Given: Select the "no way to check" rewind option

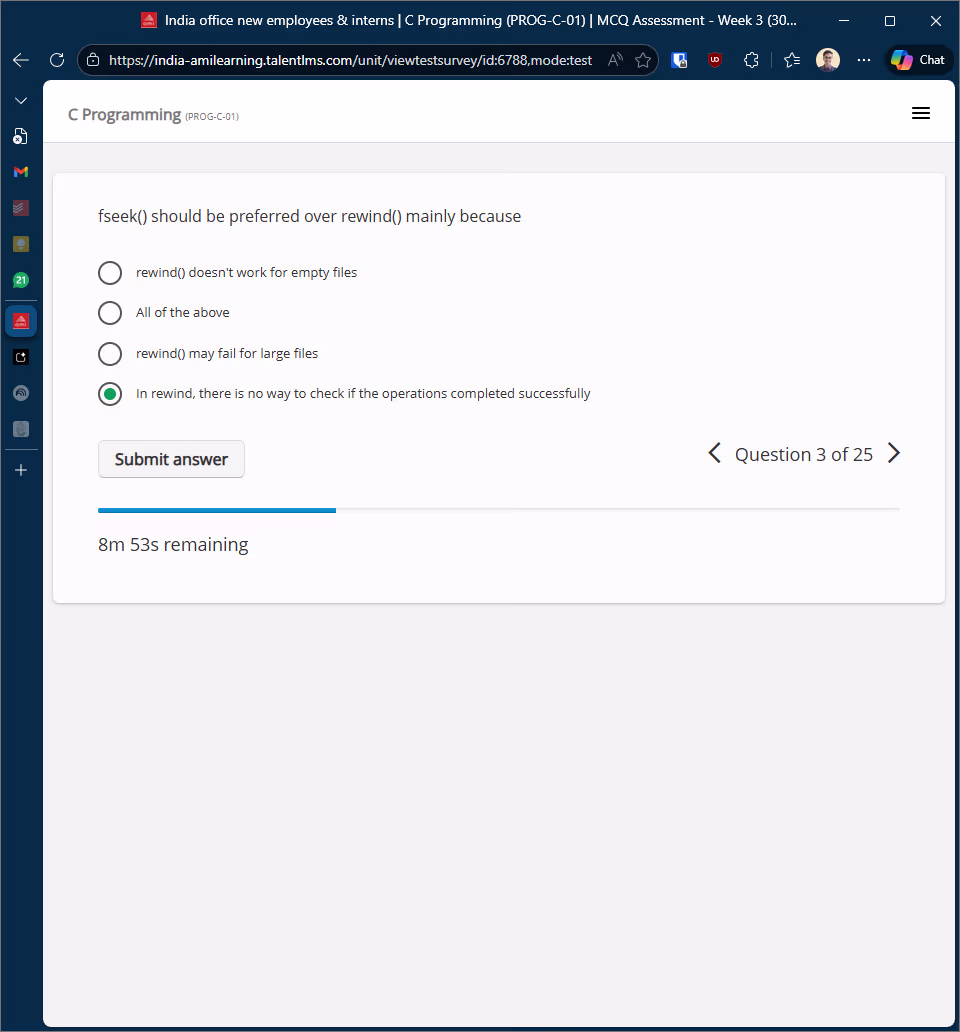Looking at the screenshot, I should point(110,394).
